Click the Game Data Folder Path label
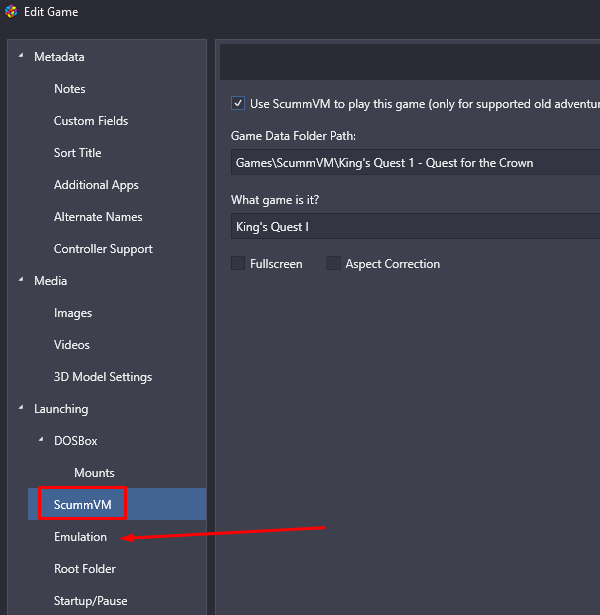Image resolution: width=600 pixels, height=615 pixels. (293, 136)
